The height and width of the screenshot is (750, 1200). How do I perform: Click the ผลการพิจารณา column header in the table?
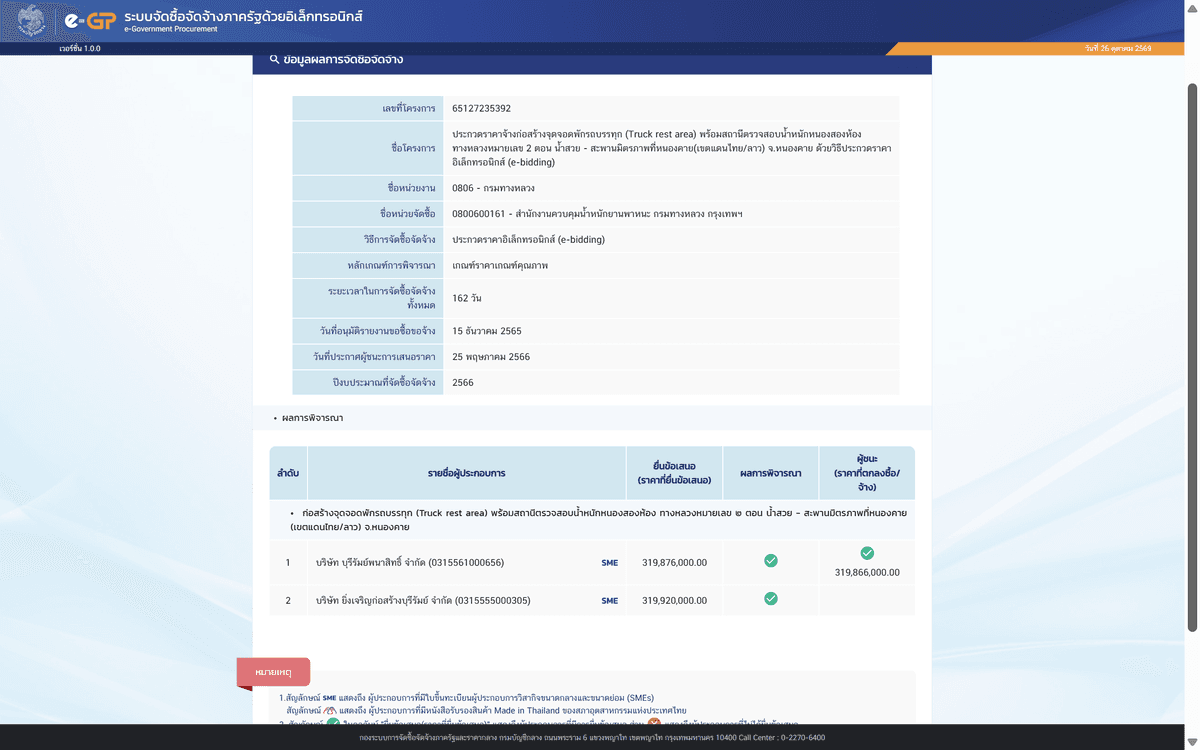click(771, 473)
